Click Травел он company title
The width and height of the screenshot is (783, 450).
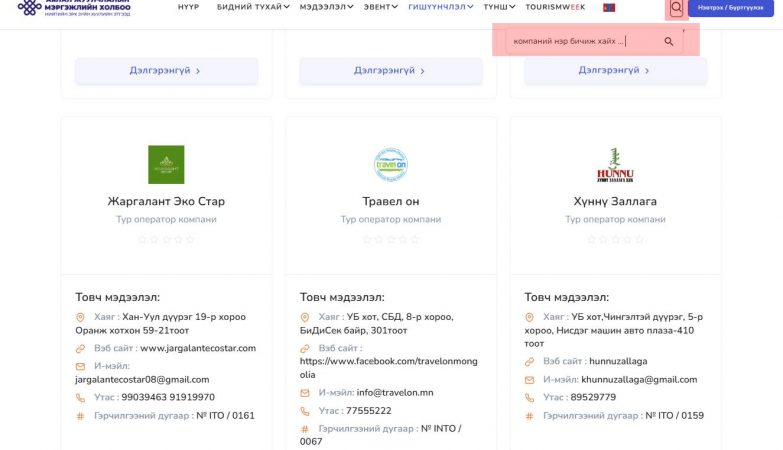(391, 201)
